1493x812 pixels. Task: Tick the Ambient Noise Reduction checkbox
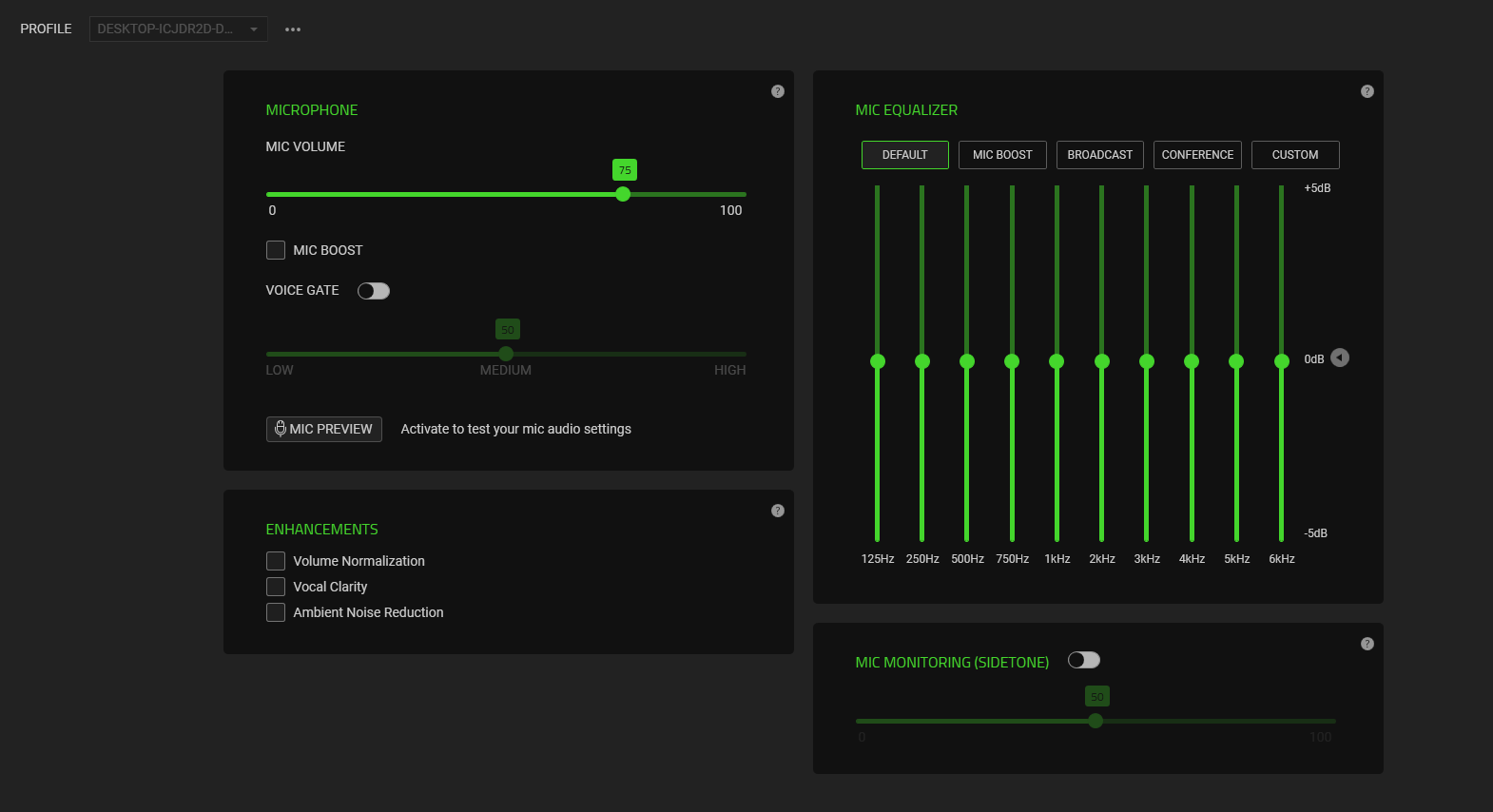click(276, 612)
